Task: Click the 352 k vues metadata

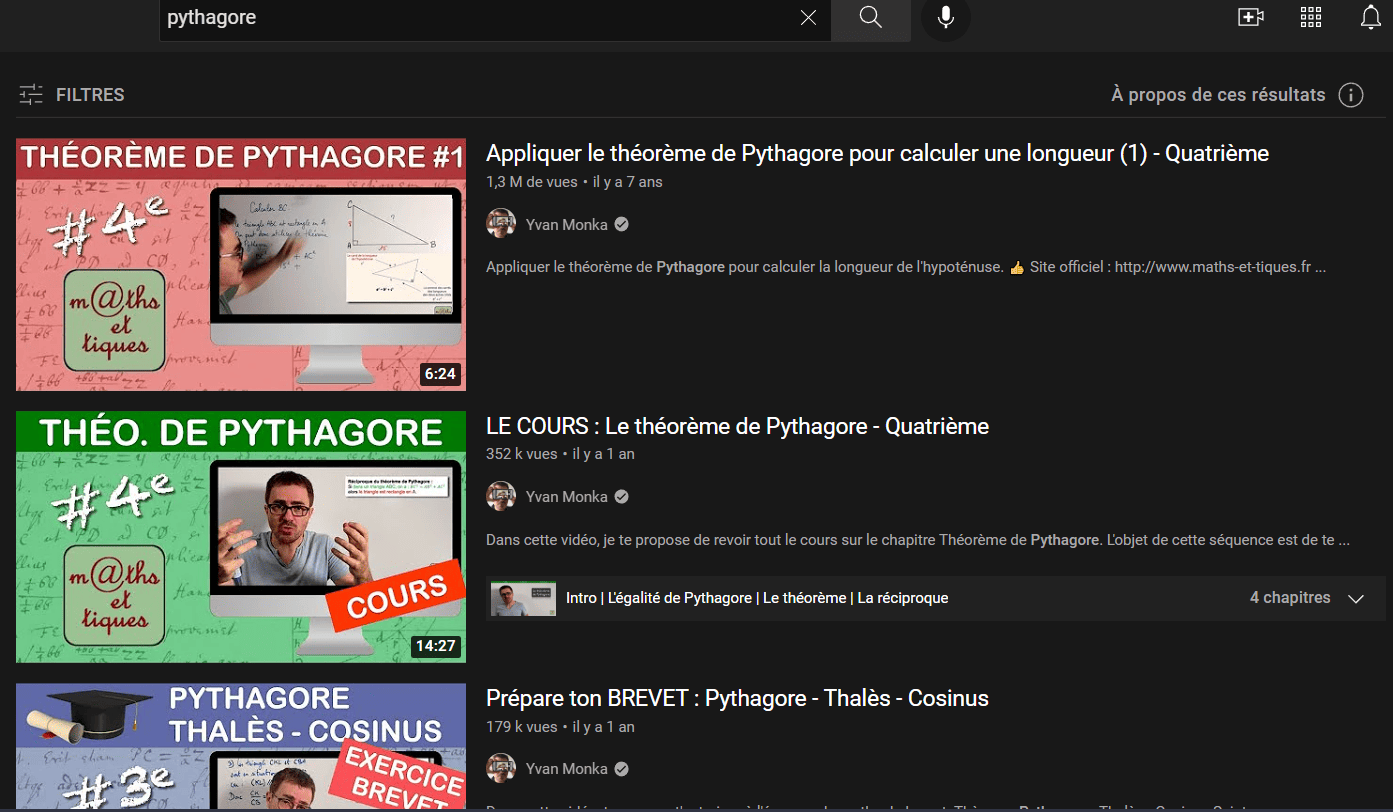Action: pyautogui.click(x=522, y=454)
